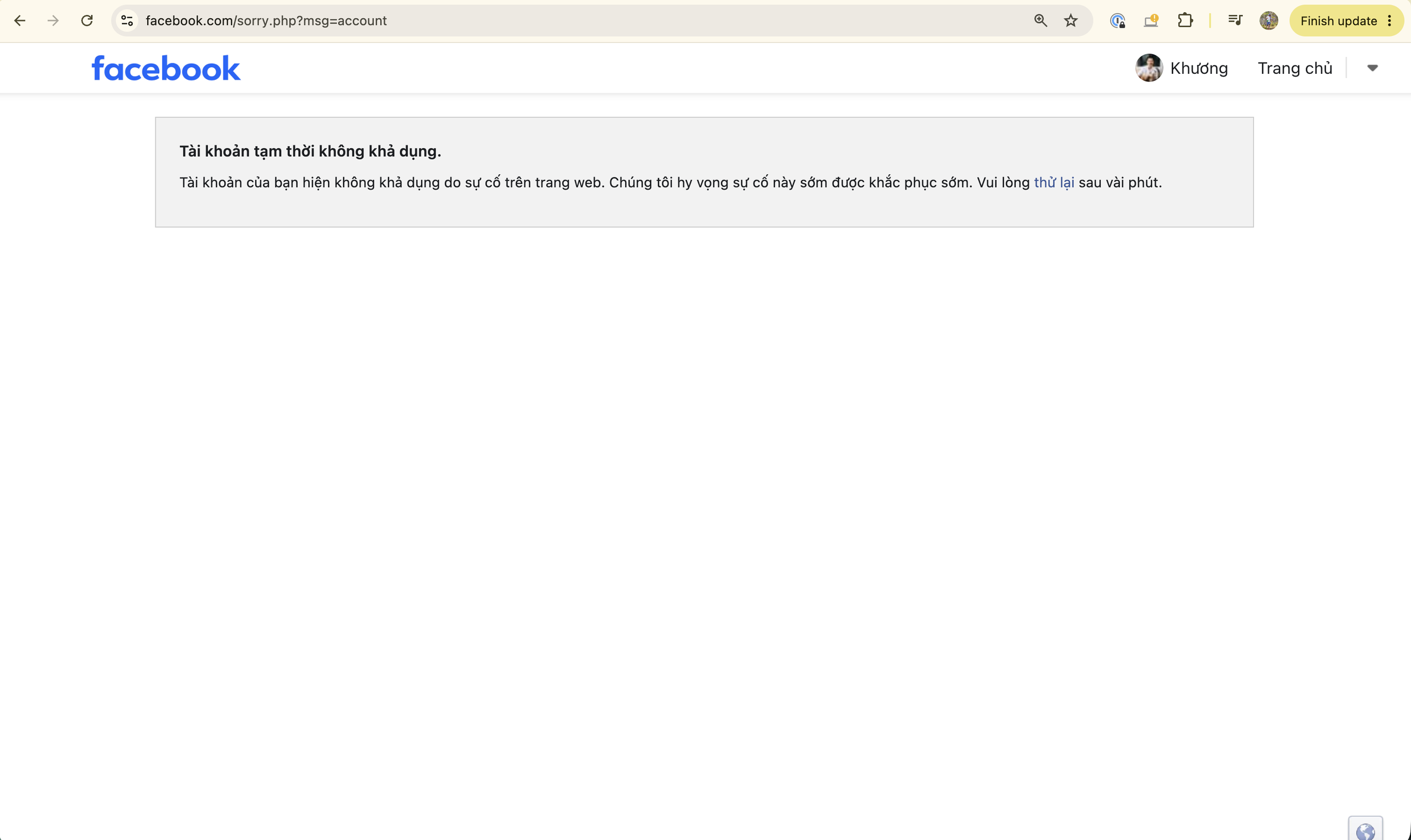Open the 1Password extension icon

pyautogui.click(x=1117, y=21)
